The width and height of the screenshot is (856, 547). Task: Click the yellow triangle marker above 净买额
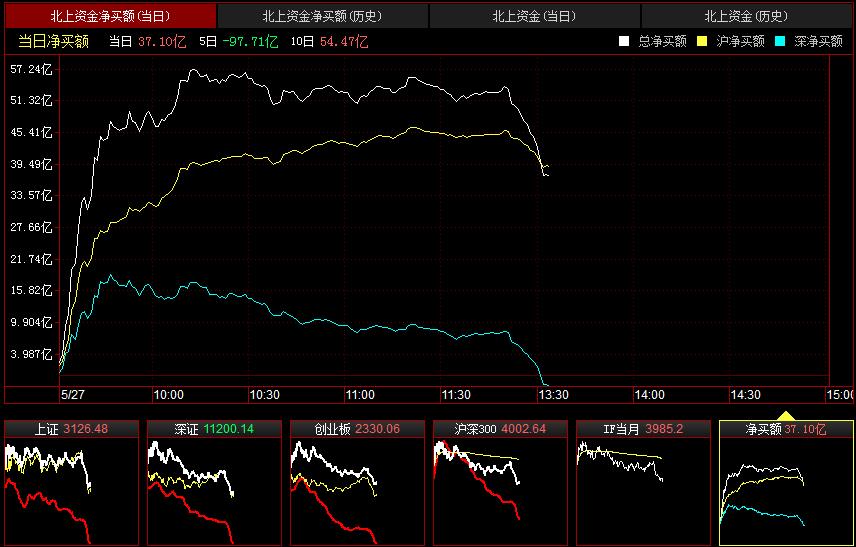tap(786, 415)
